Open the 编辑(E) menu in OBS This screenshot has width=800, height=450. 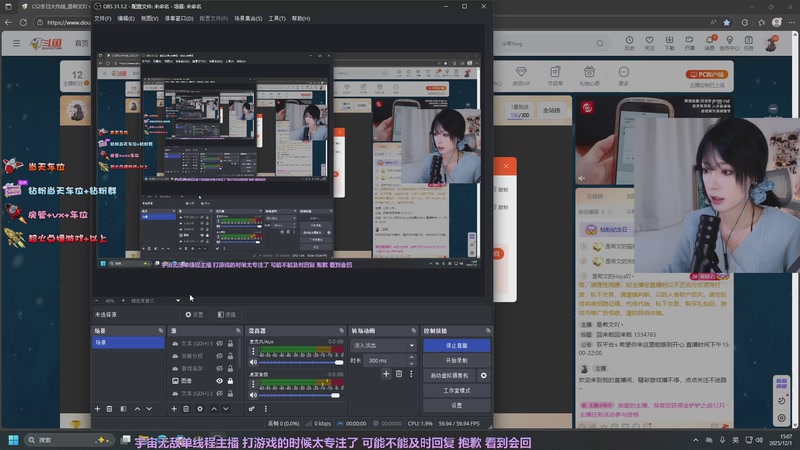point(126,18)
